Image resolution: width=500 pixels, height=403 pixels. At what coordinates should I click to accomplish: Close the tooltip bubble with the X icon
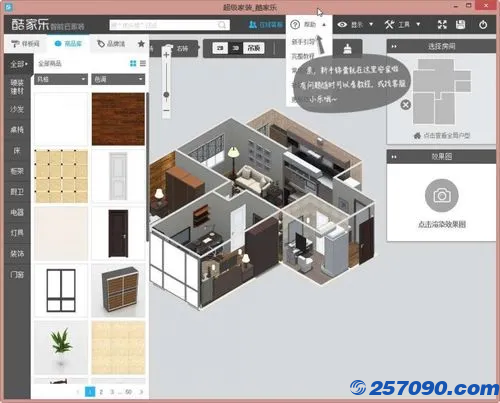coord(405,105)
